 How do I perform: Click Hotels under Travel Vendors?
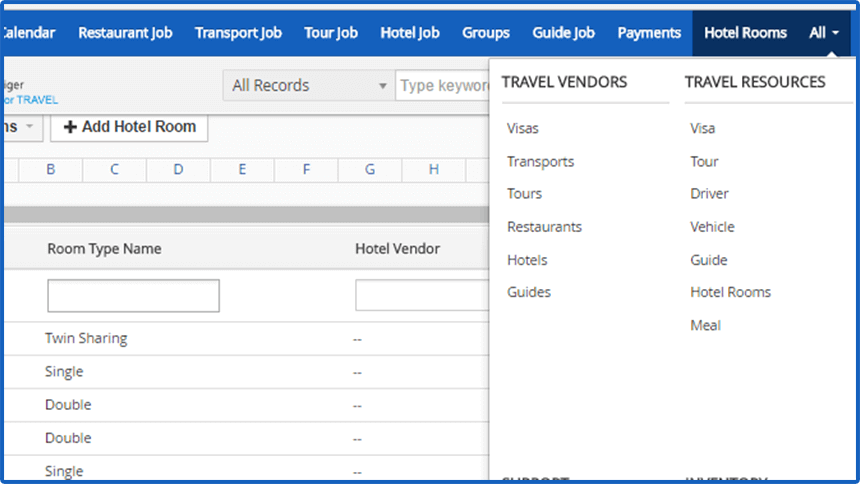pos(527,260)
